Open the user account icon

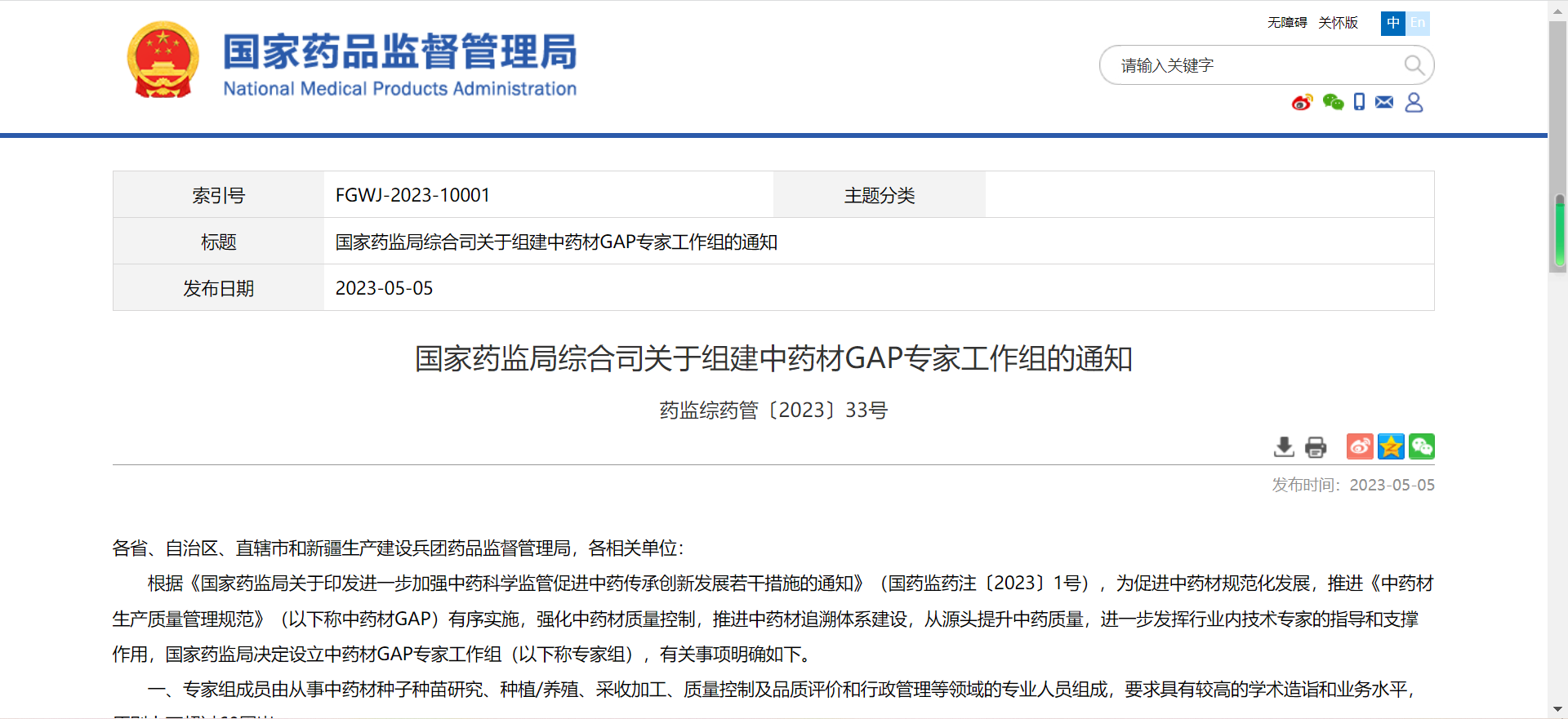point(1414,102)
